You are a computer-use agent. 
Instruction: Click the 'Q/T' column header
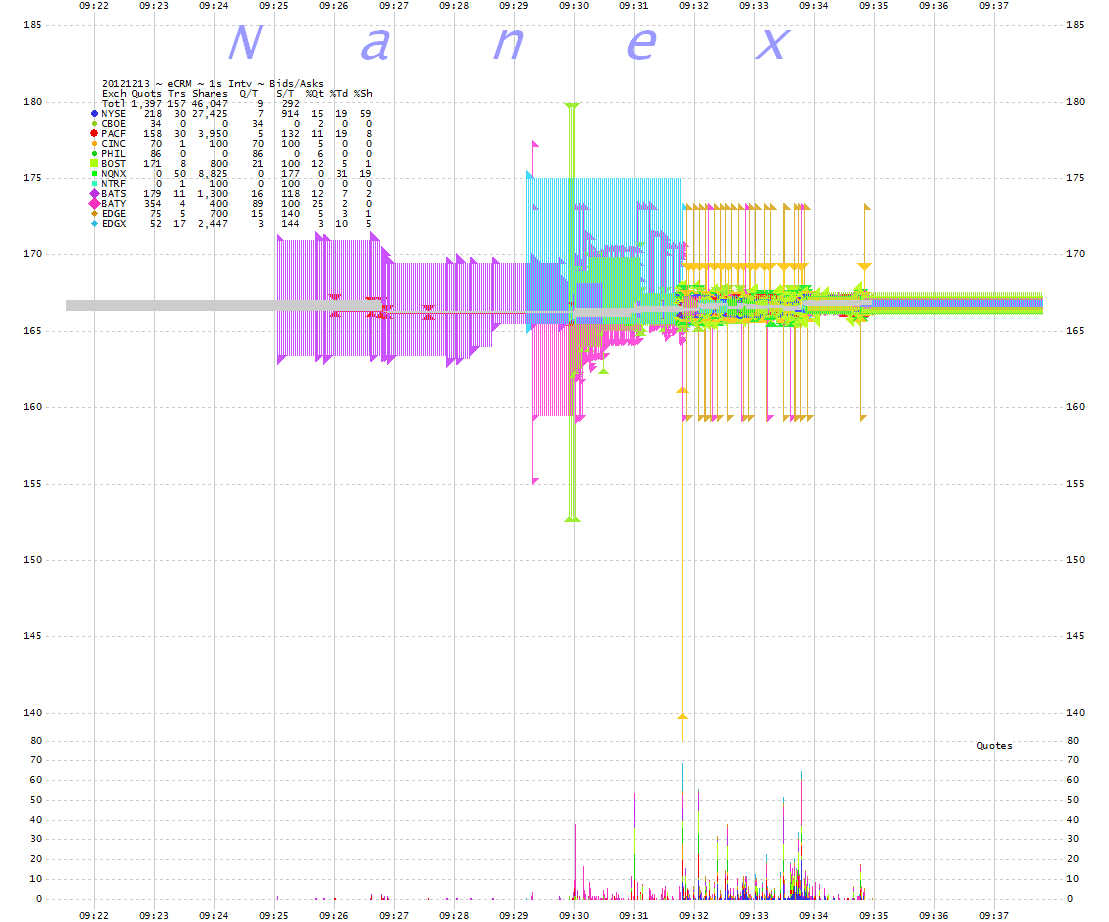click(x=249, y=93)
